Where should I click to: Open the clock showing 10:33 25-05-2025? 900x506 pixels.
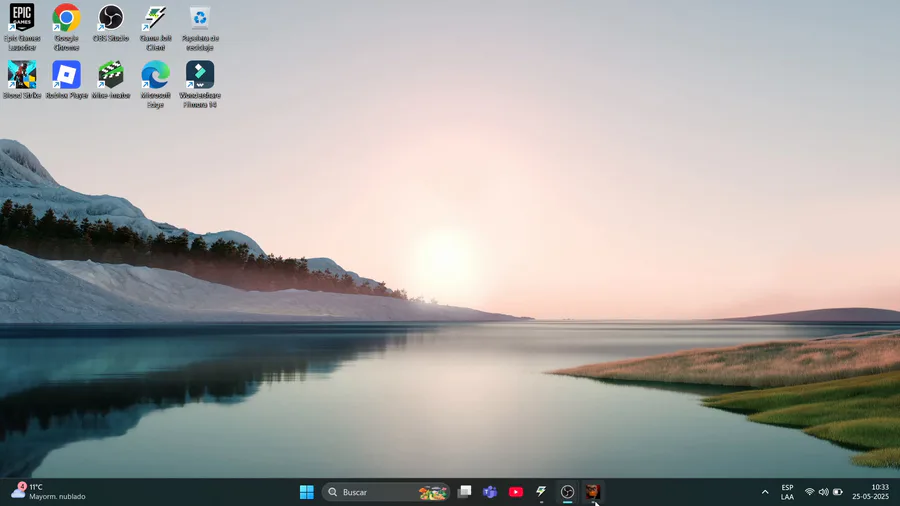tap(871, 492)
